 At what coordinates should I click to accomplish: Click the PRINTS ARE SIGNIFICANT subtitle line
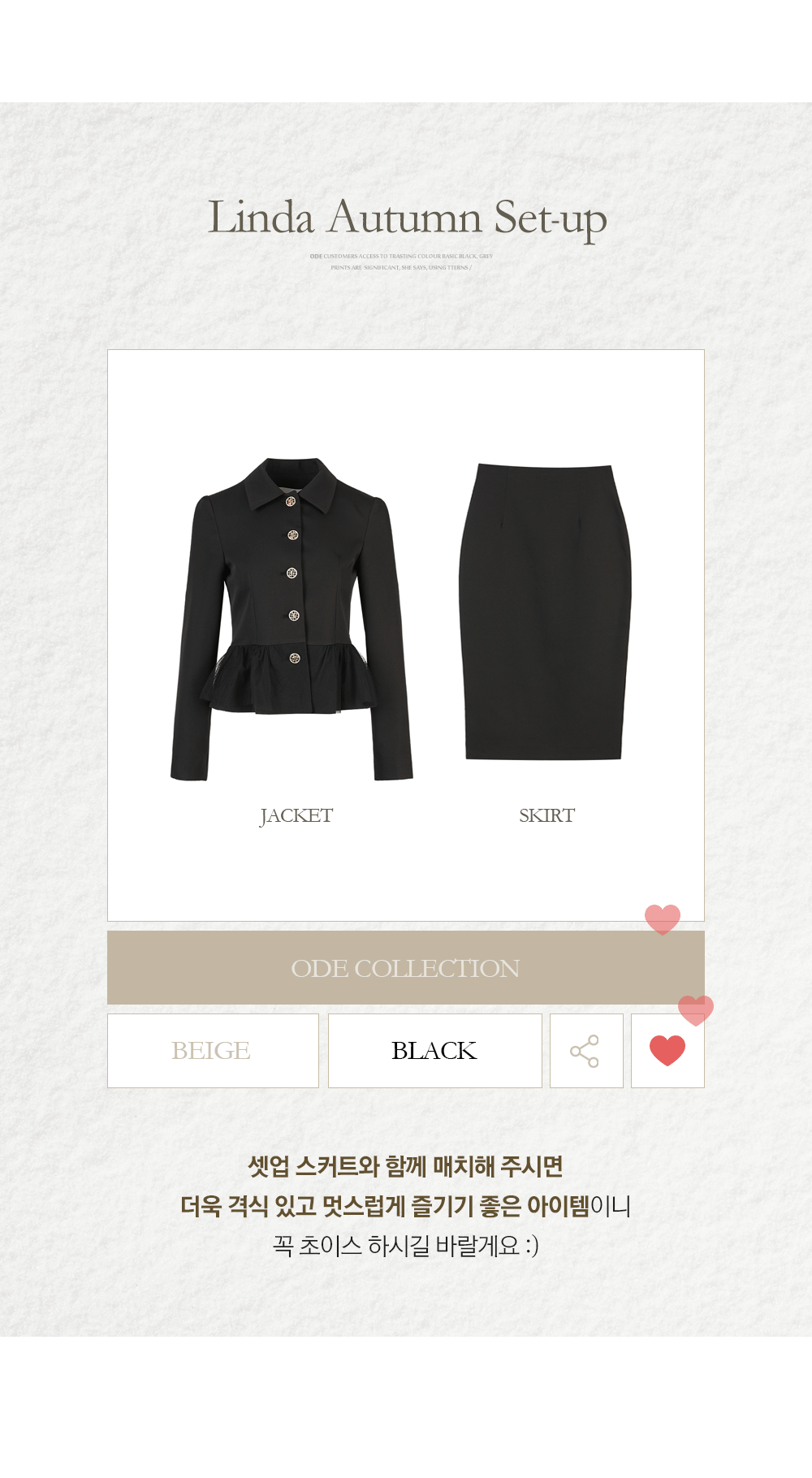pos(401,267)
